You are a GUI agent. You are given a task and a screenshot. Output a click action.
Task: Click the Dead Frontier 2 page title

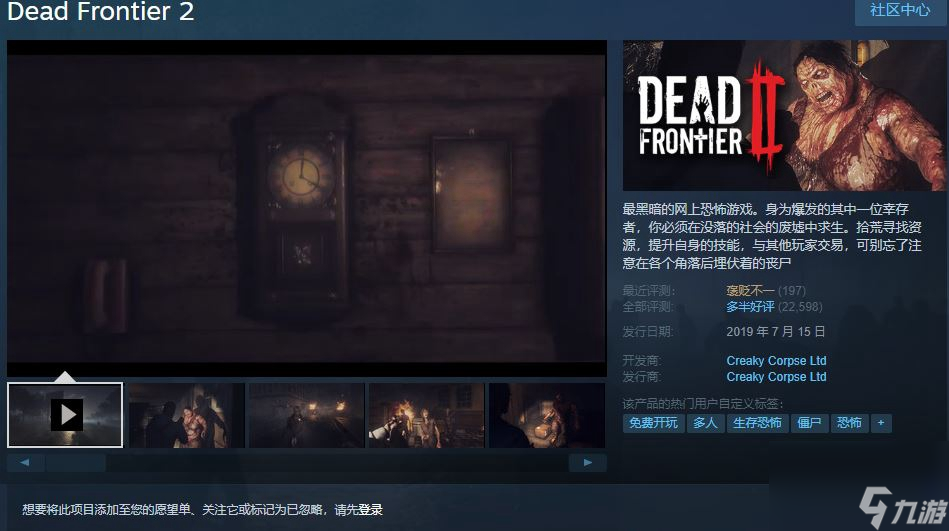point(100,12)
